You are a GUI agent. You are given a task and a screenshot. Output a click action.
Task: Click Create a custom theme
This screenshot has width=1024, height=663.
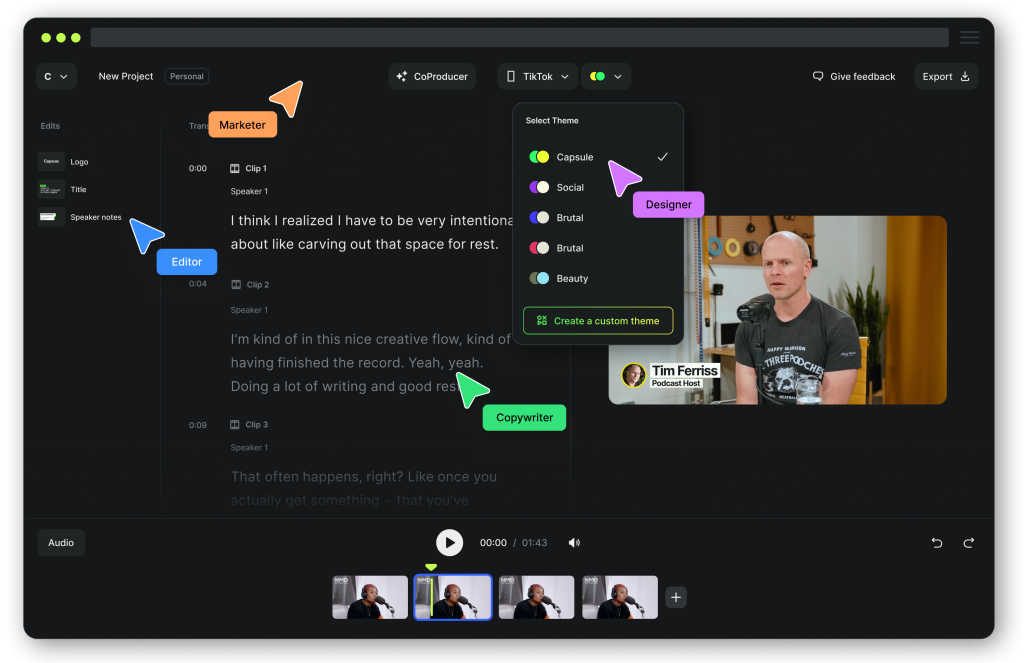click(597, 321)
